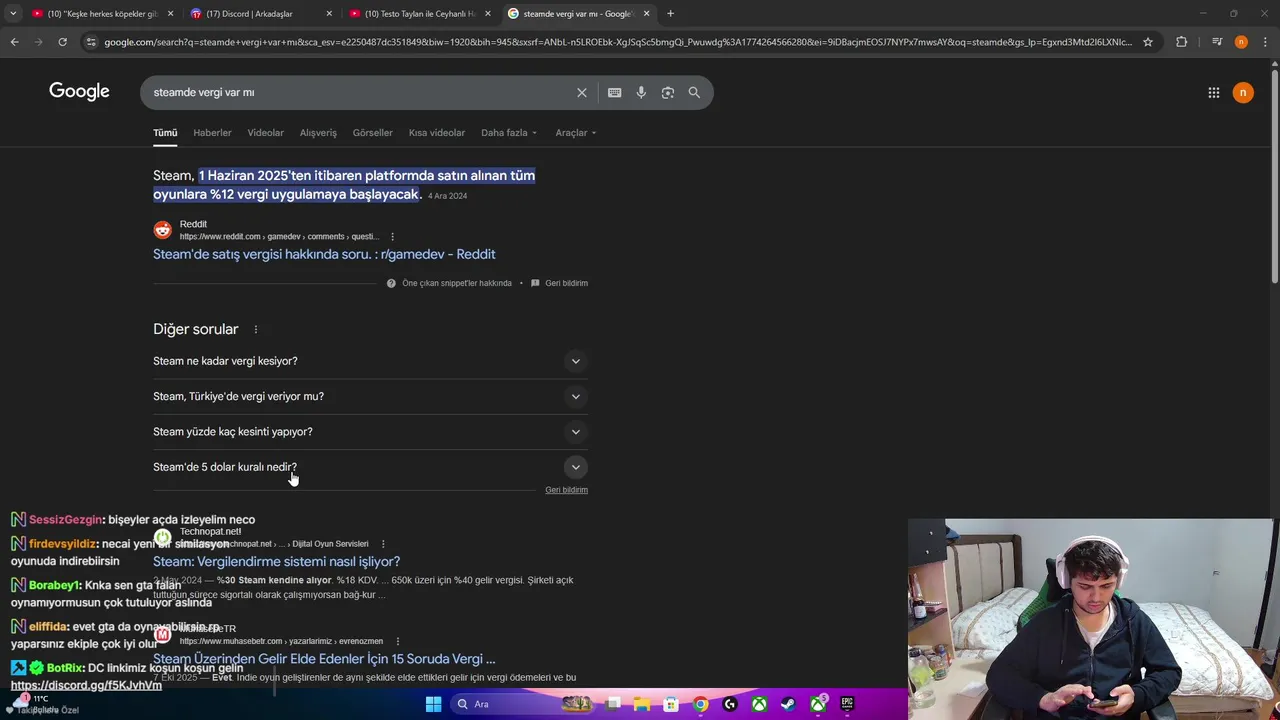Open Windows Start menu
This screenshot has height=720, width=1280.
click(x=433, y=704)
